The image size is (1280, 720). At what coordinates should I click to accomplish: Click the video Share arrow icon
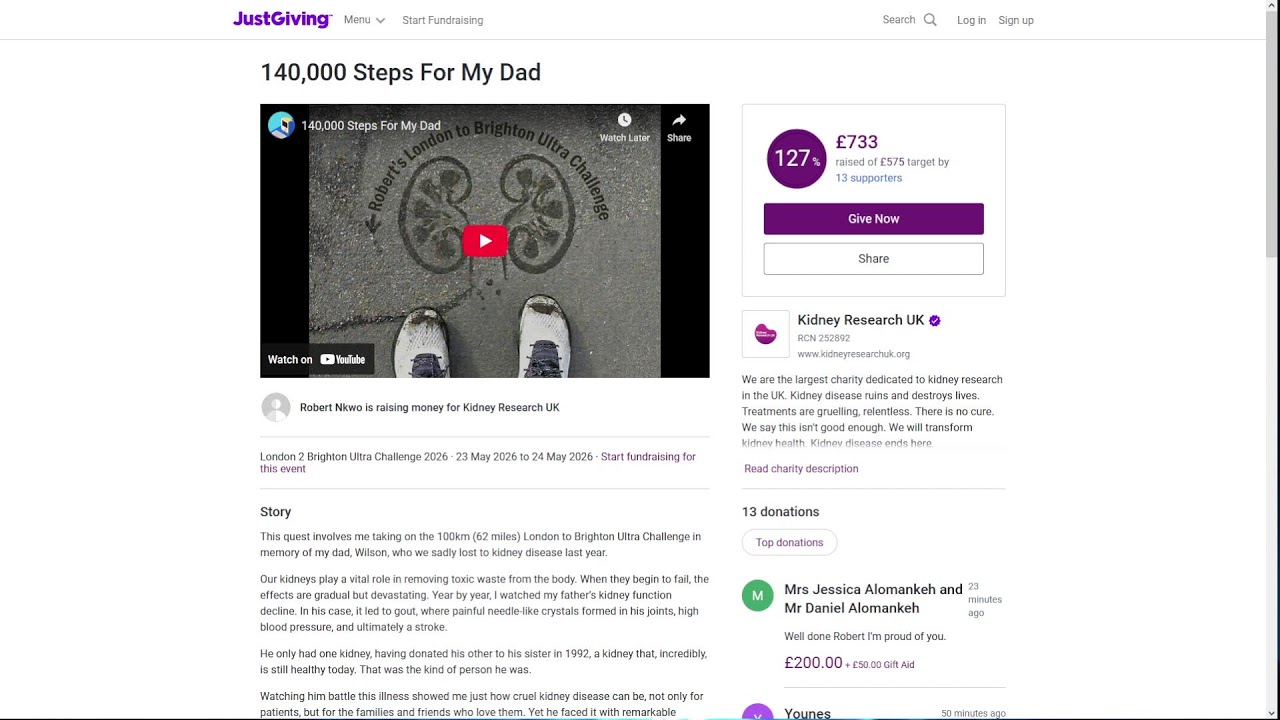679,120
